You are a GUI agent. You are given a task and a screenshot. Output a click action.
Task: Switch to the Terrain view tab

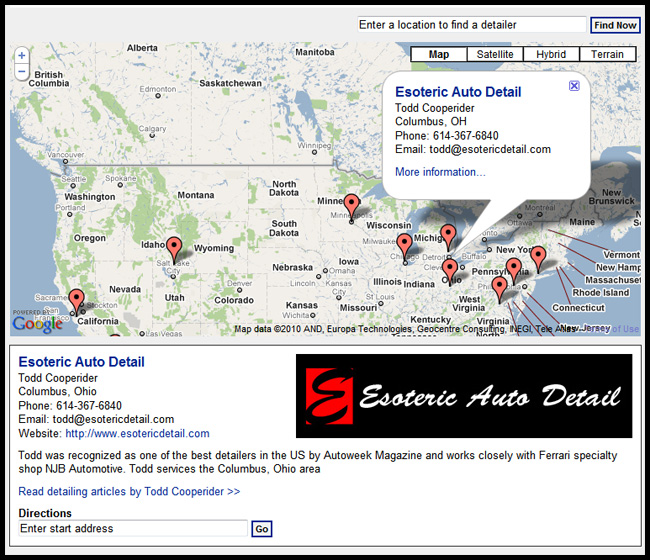click(x=607, y=54)
